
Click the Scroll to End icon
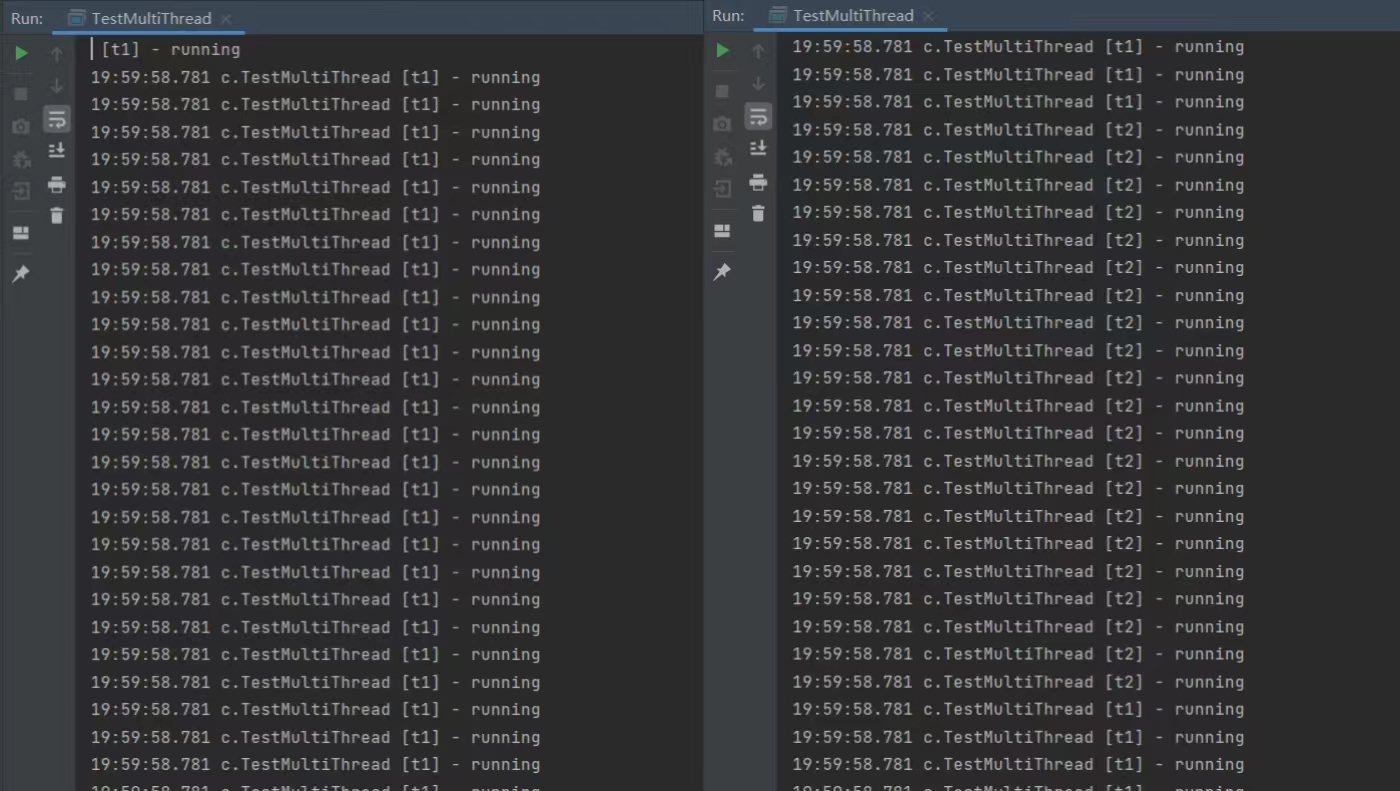[56, 150]
